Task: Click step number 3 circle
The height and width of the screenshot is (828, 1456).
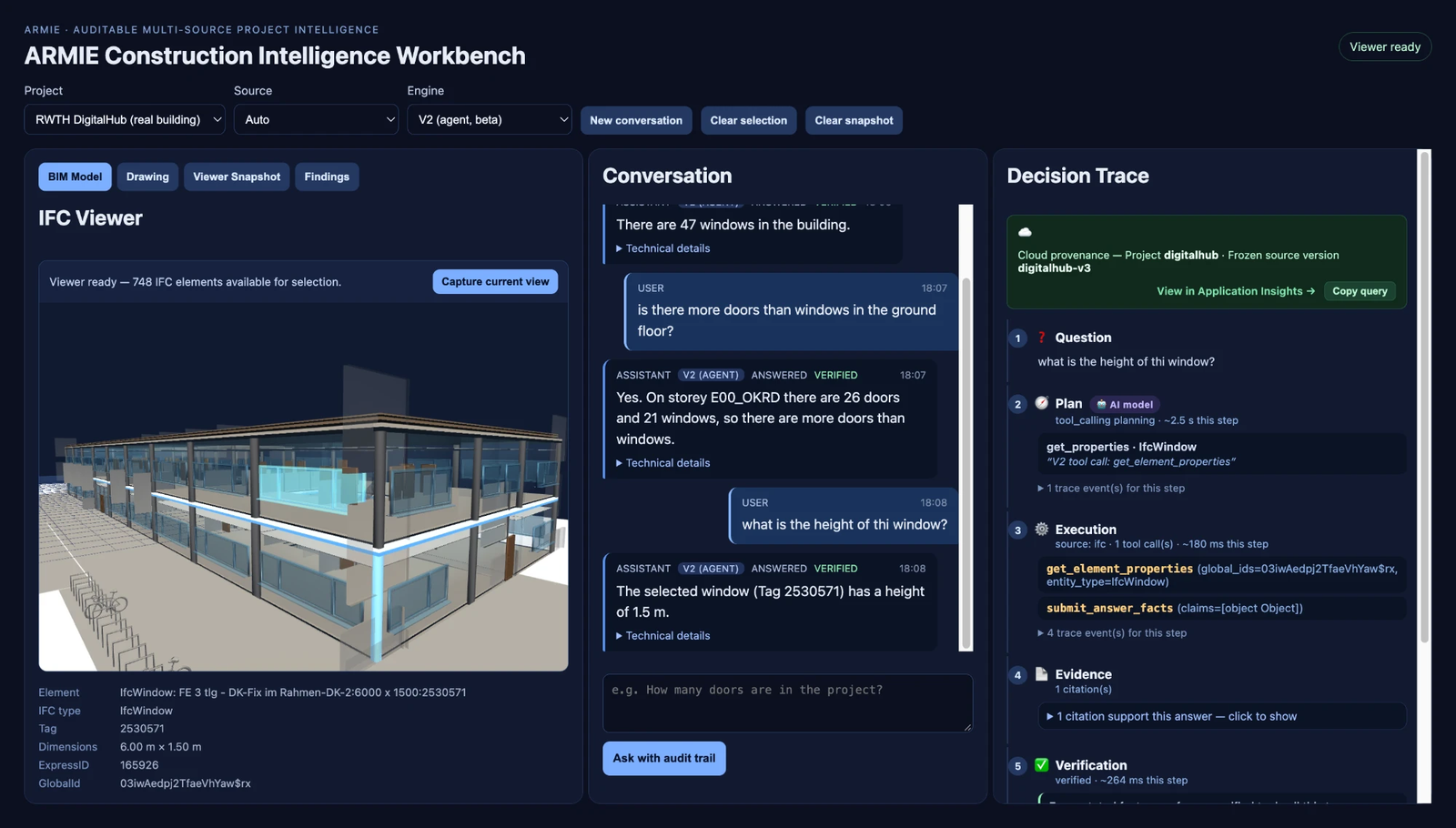Action: pyautogui.click(x=1017, y=530)
